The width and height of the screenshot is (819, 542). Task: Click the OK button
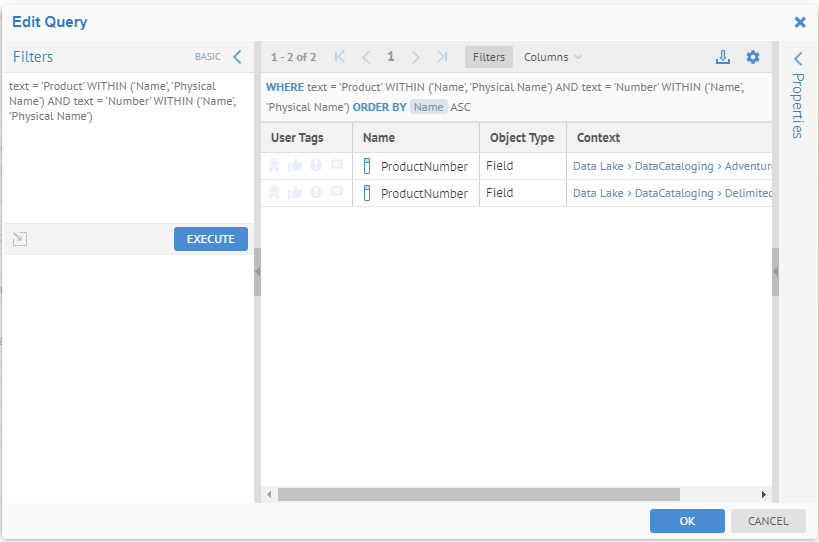point(687,521)
